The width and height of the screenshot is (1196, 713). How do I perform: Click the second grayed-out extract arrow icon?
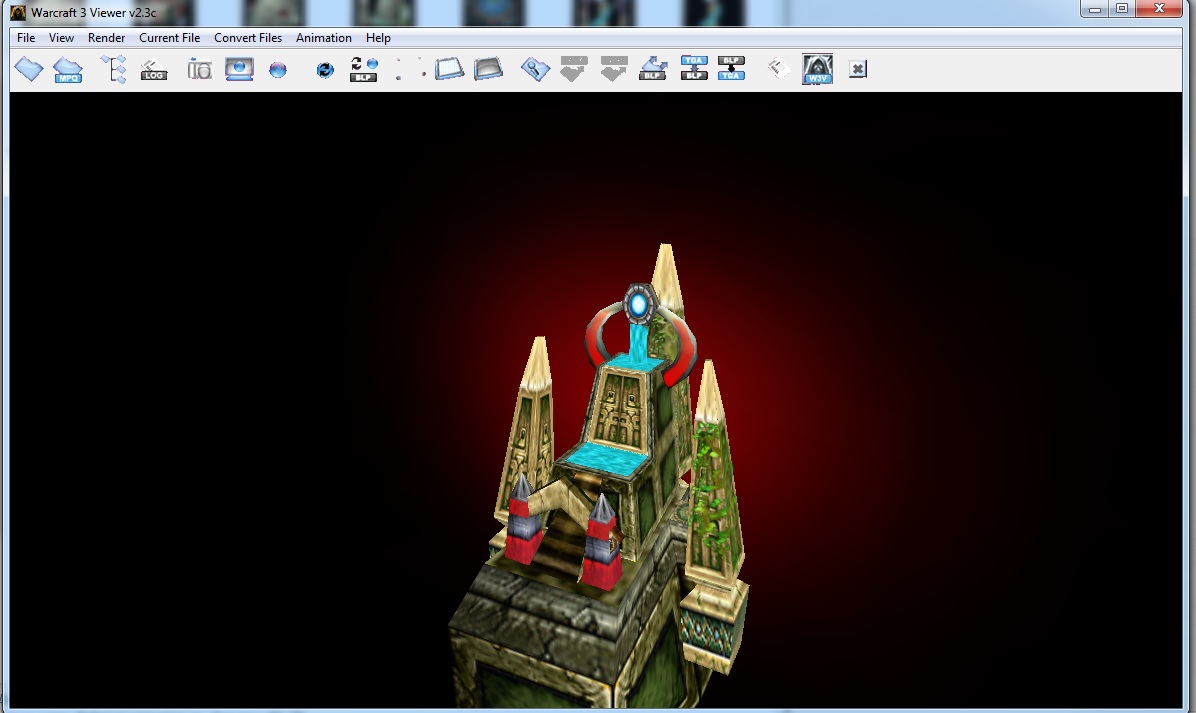pos(613,69)
